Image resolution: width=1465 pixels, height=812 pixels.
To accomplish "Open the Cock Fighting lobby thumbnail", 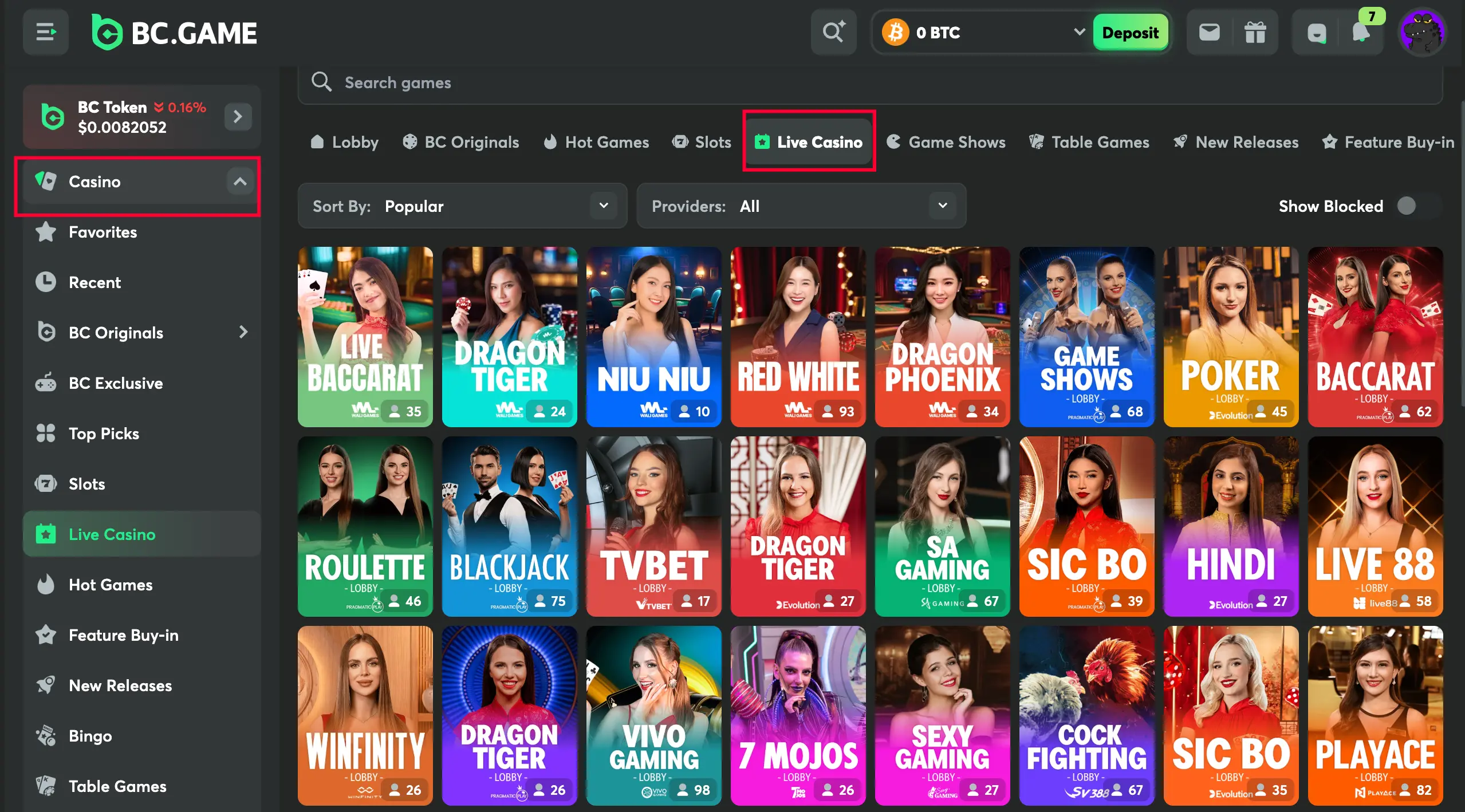I will 1087,716.
